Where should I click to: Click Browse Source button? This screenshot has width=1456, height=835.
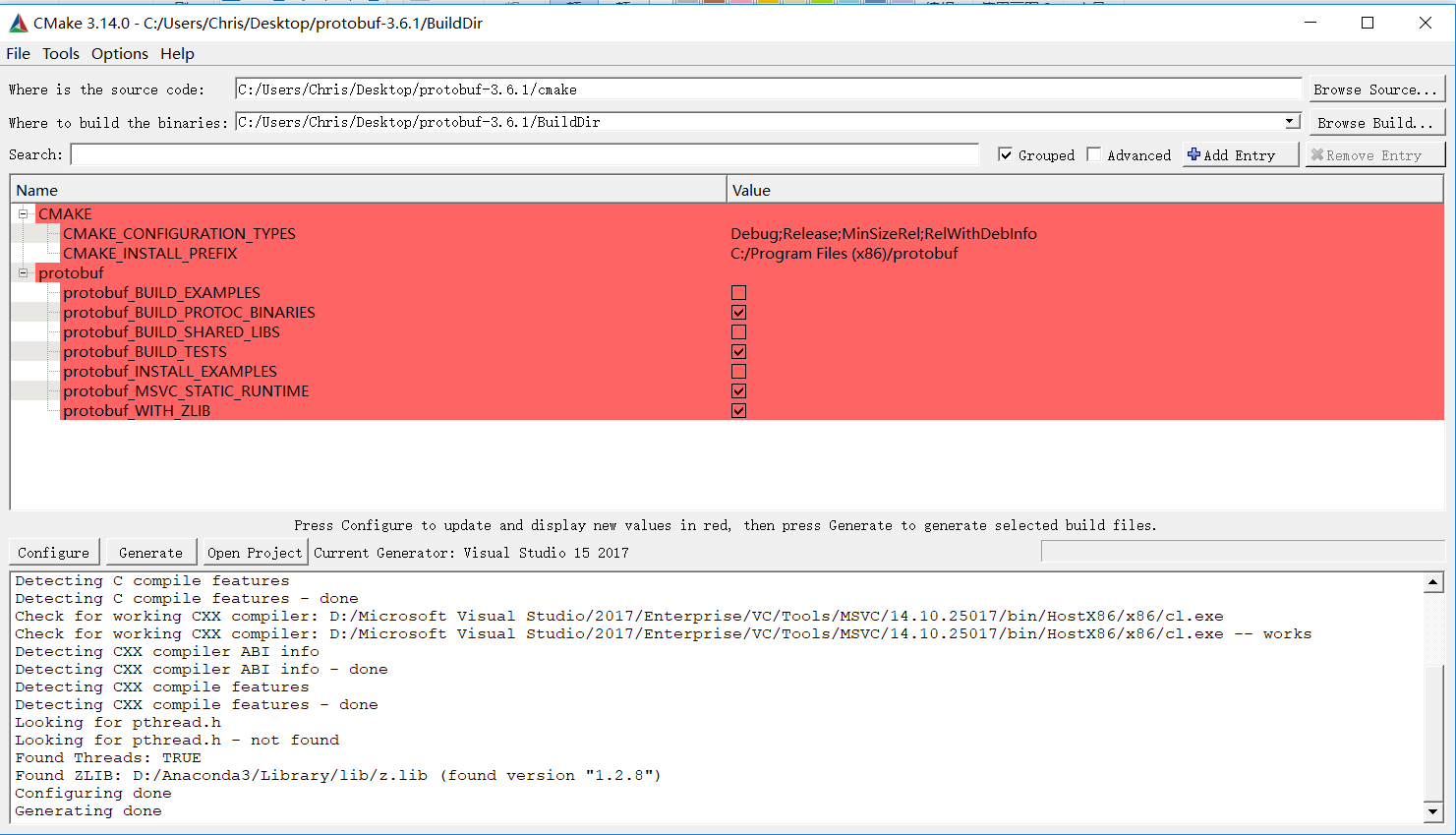[x=1376, y=89]
